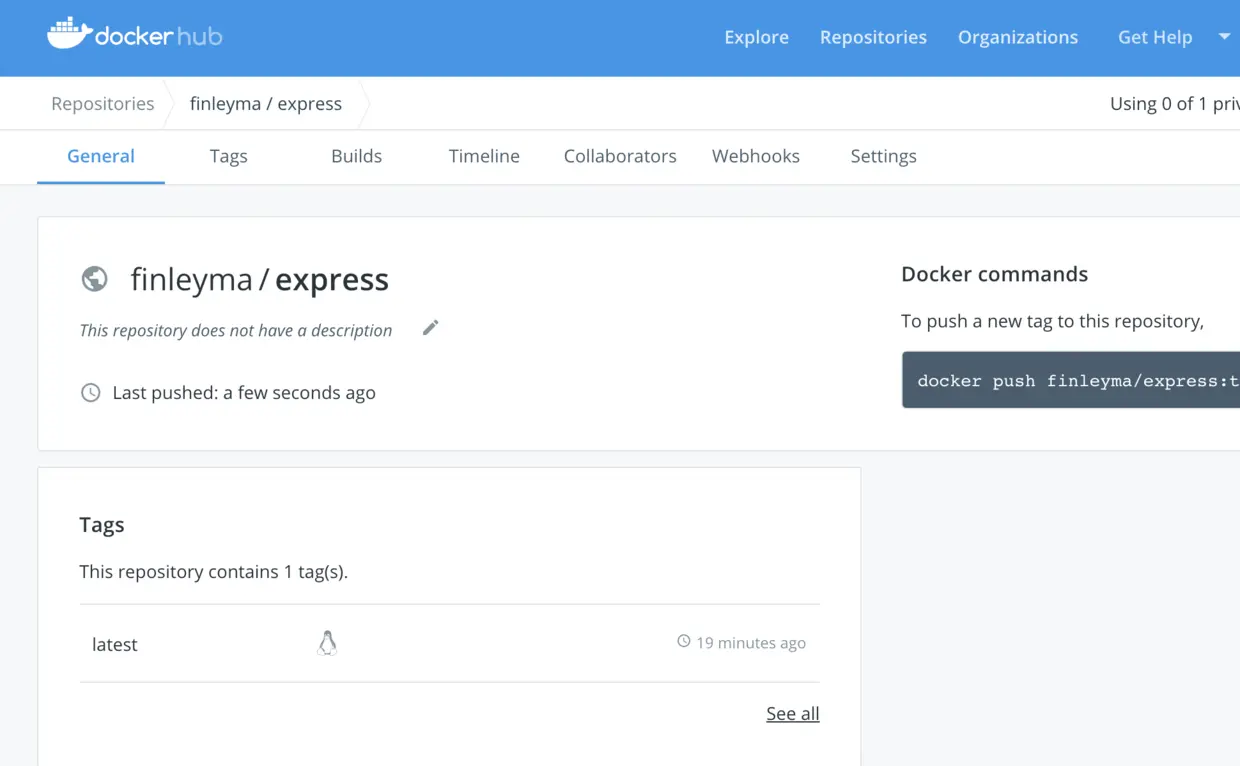
Task: Click the Repositories breadcrumb link
Action: (x=103, y=104)
